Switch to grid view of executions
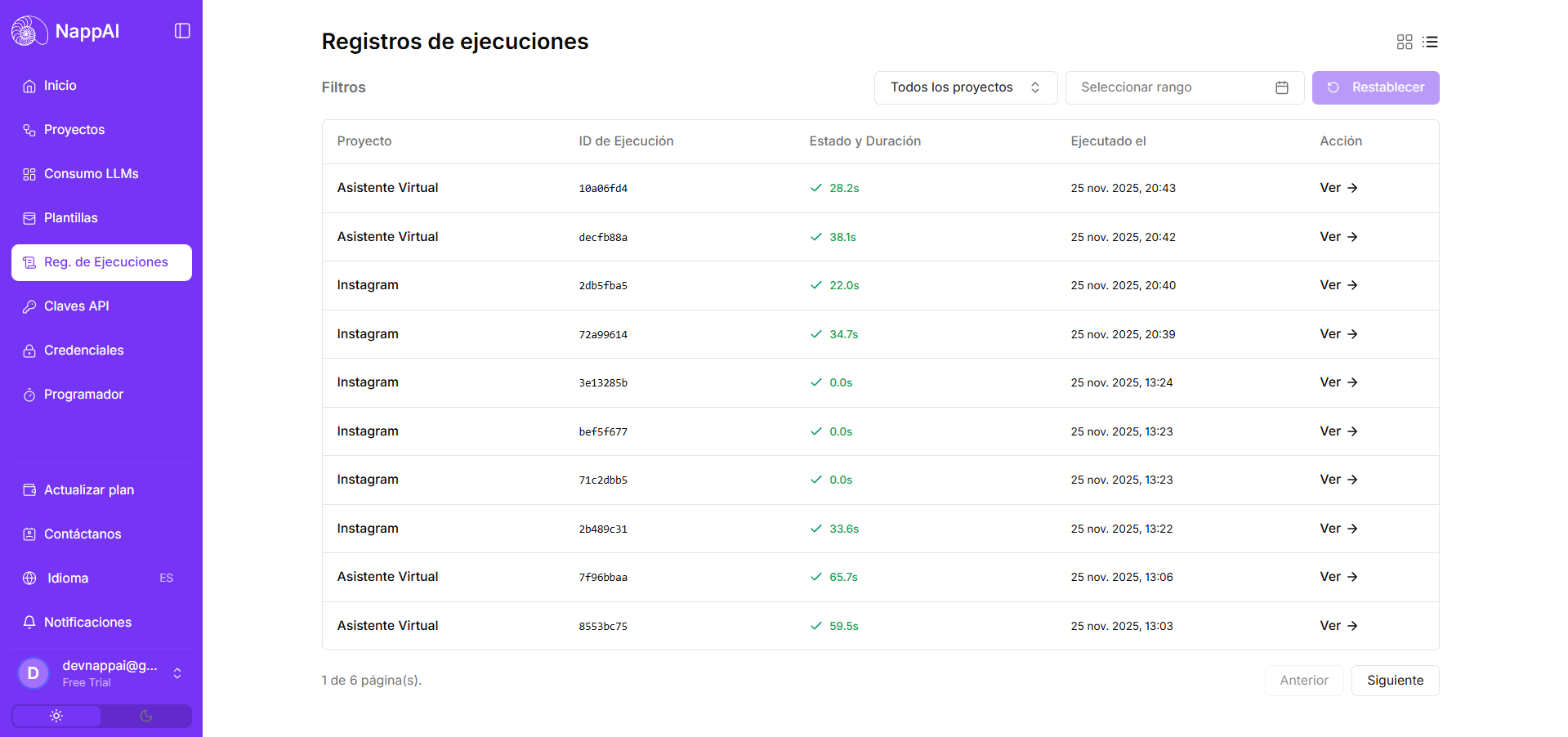Image resolution: width=1568 pixels, height=737 pixels. [x=1404, y=42]
